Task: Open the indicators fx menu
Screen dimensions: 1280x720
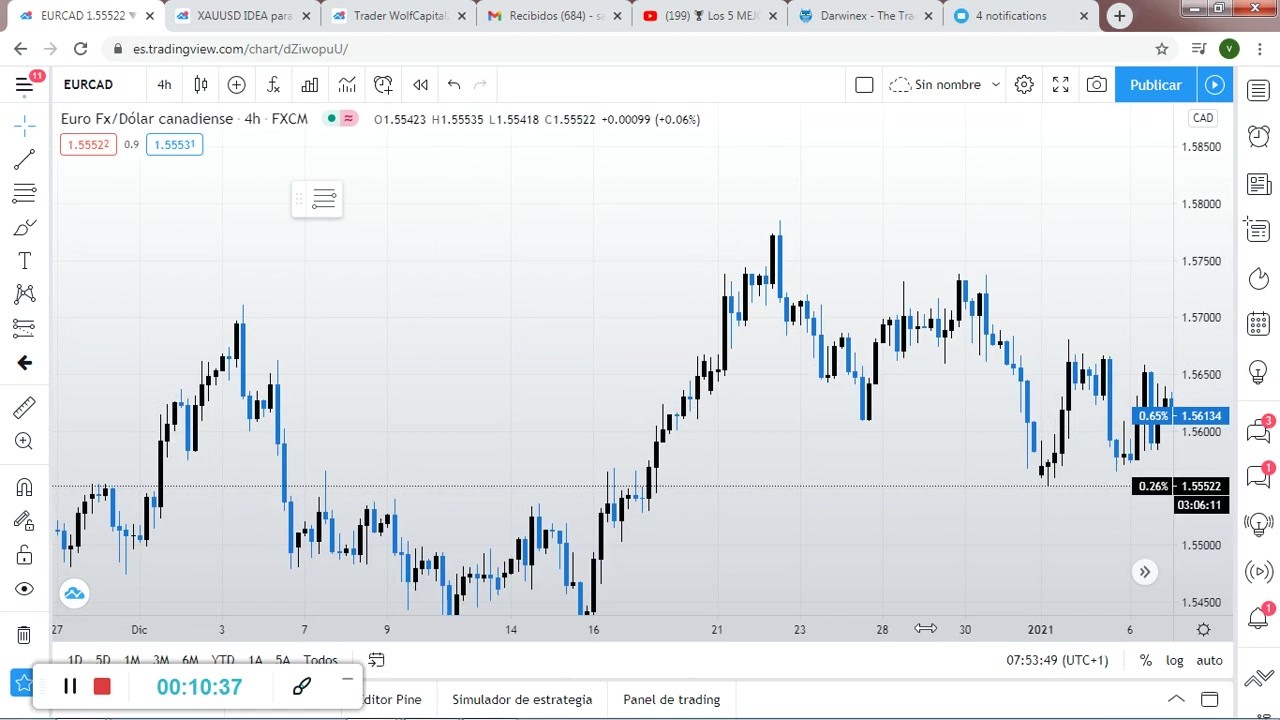Action: click(273, 85)
